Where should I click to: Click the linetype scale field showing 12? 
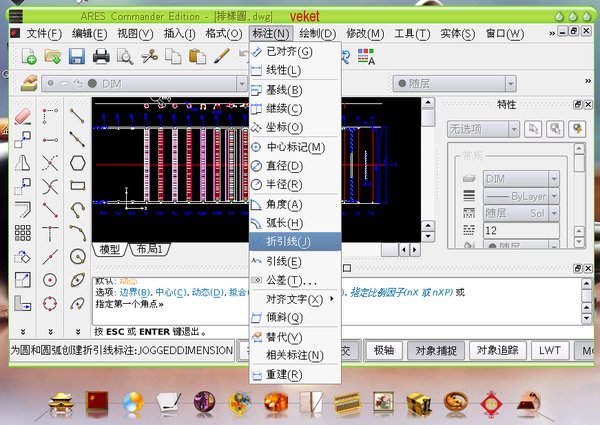519,230
